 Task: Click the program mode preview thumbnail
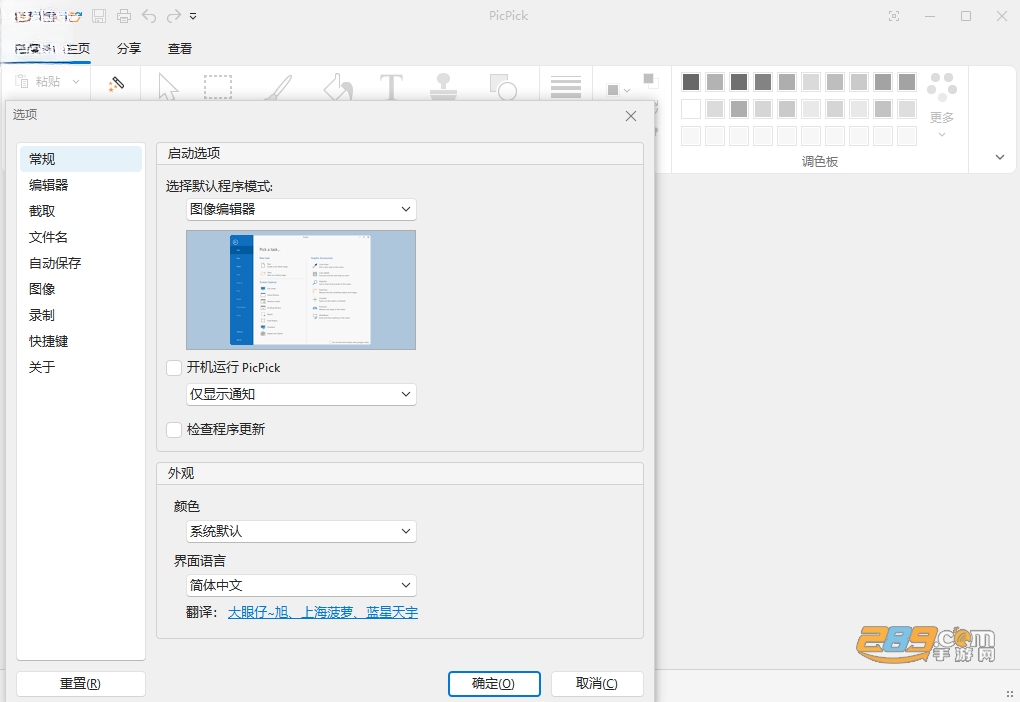point(301,290)
